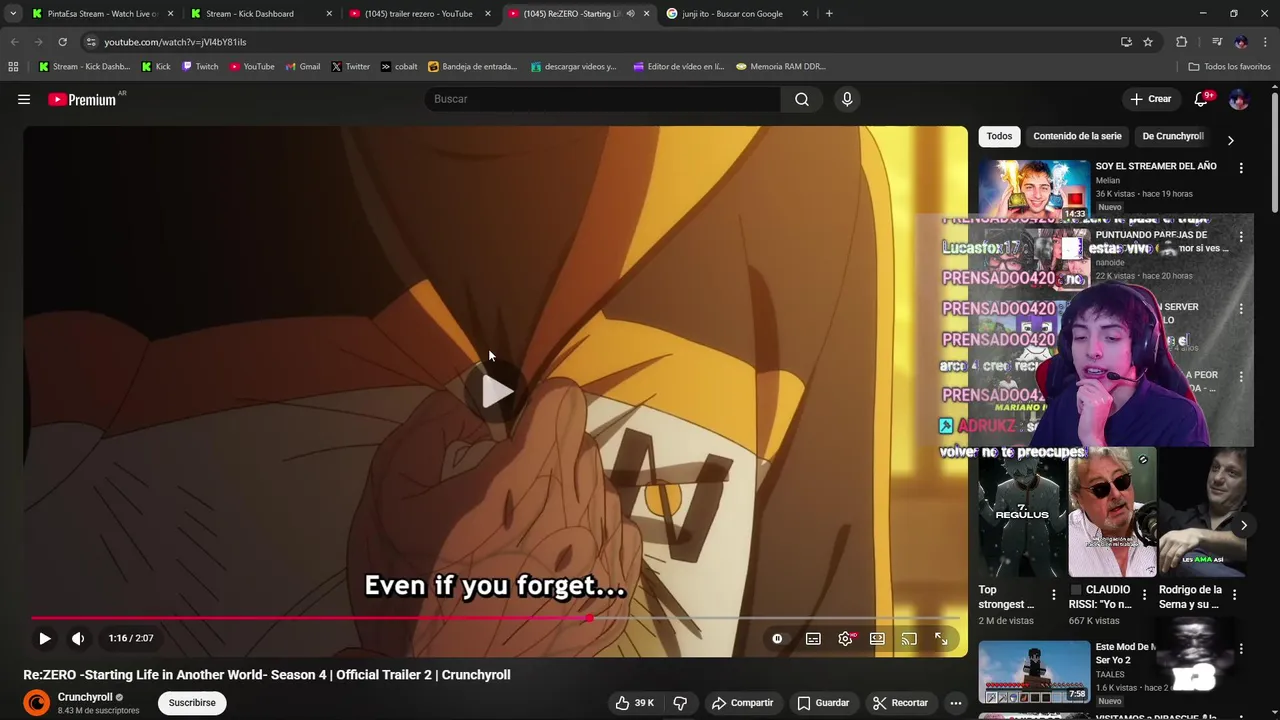
Task: Open the Top strongest REGULUS short
Action: [x=1022, y=513]
